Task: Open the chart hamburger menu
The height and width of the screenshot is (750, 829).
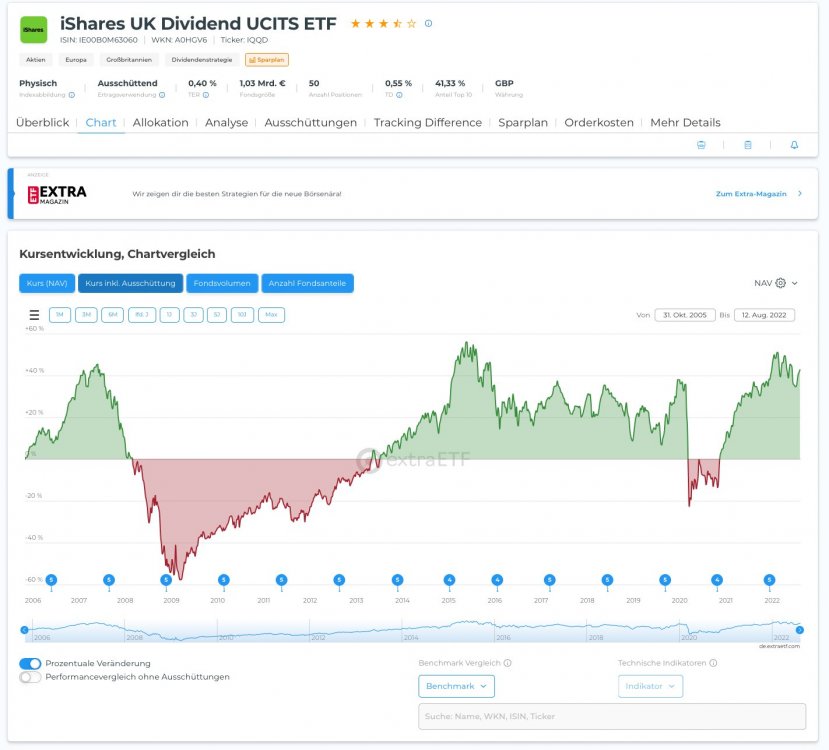Action: (34, 315)
